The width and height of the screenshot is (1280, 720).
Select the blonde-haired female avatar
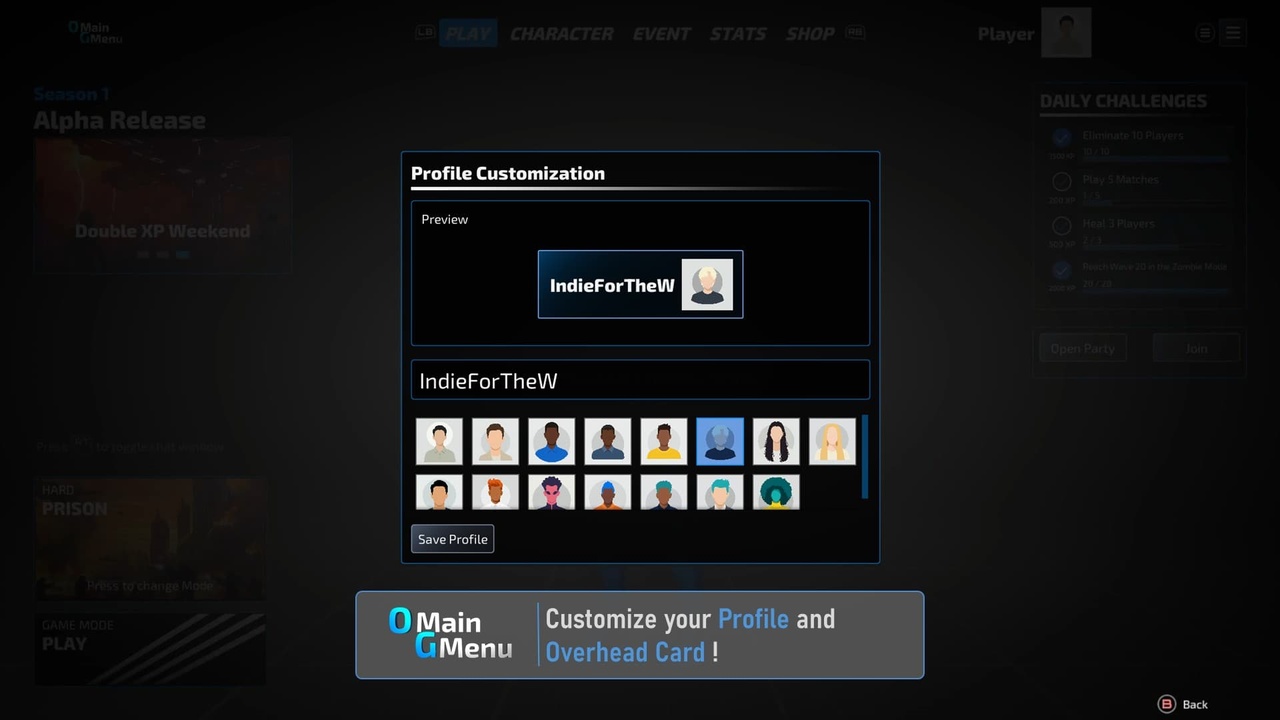click(x=832, y=441)
